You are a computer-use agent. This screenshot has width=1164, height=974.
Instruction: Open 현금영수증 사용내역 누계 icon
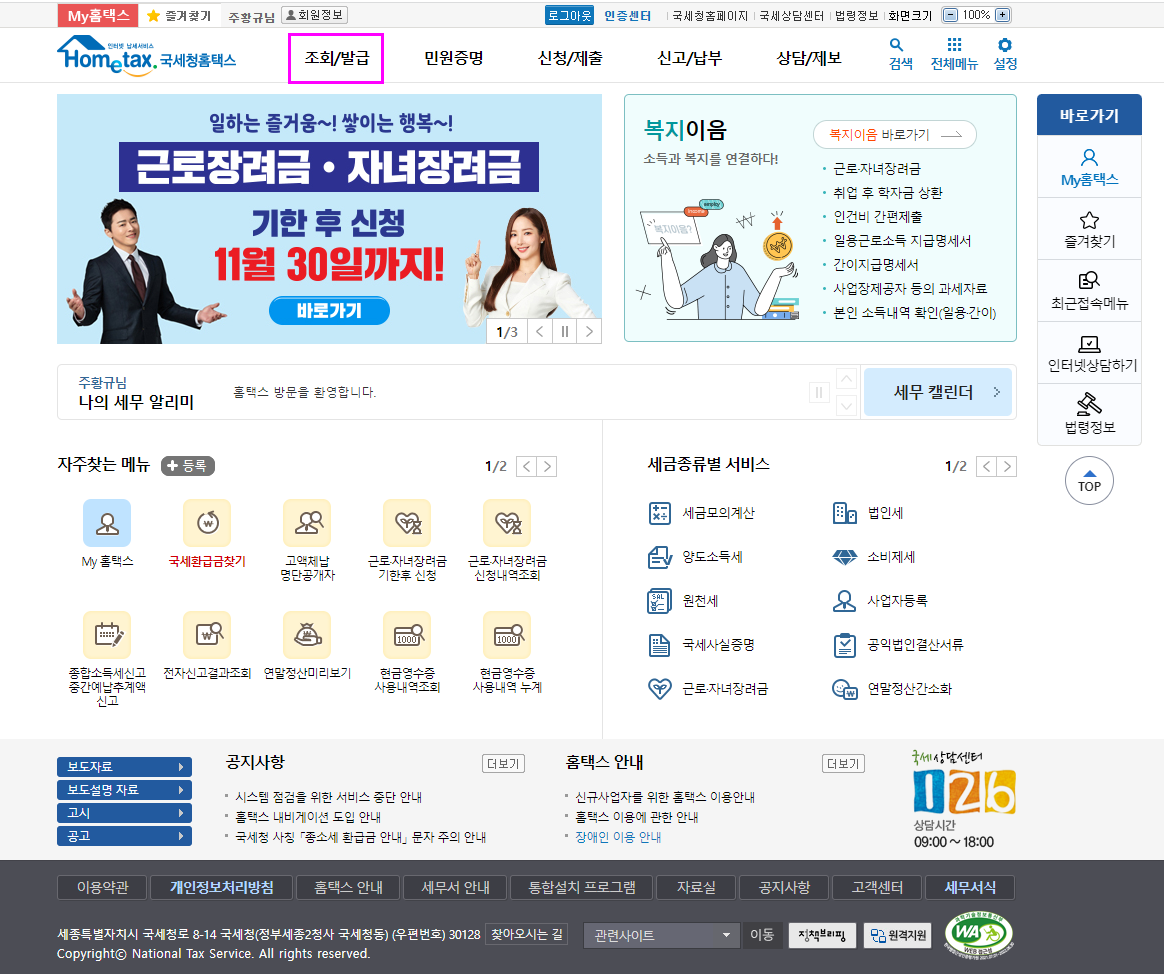(x=507, y=635)
